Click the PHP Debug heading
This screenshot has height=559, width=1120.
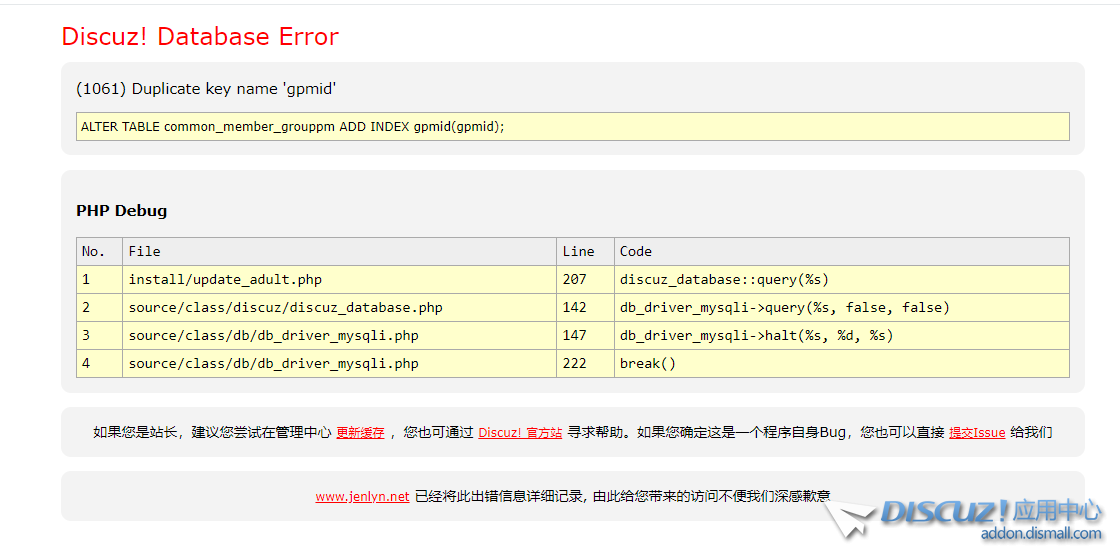pyautogui.click(x=121, y=211)
